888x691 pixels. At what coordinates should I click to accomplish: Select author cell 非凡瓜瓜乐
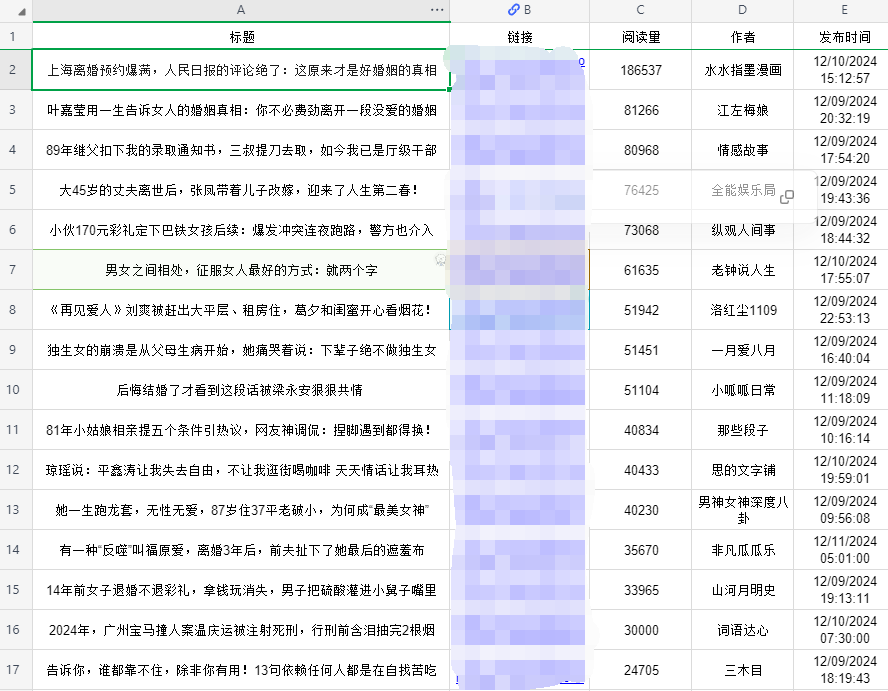point(742,550)
